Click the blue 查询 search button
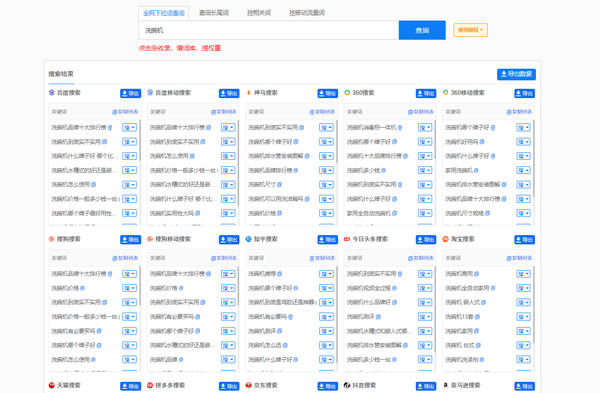Screen dimensions: 600x393 click(x=422, y=30)
